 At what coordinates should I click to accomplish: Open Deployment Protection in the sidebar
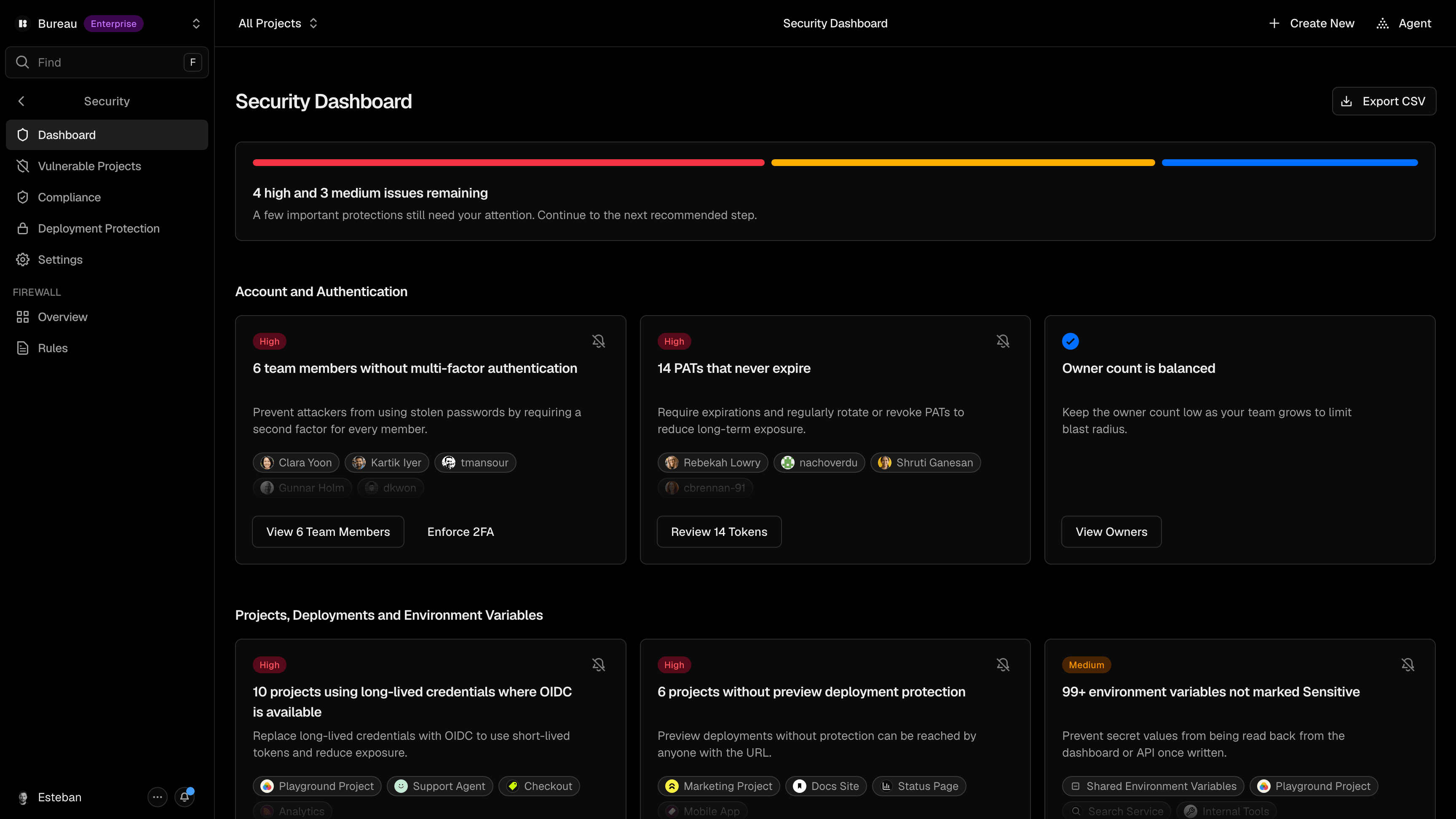[x=107, y=228]
